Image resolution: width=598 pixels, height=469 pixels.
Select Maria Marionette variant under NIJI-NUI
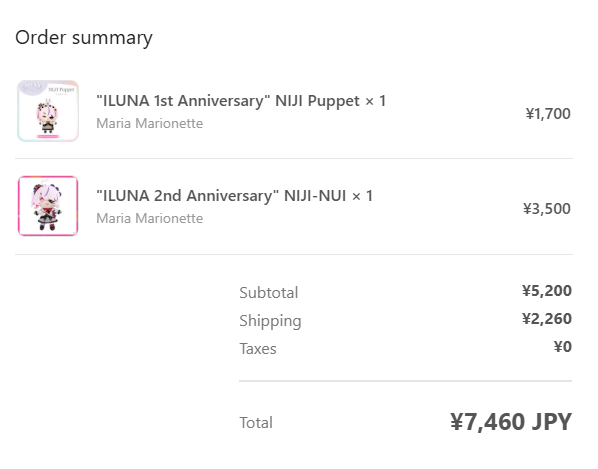150,218
